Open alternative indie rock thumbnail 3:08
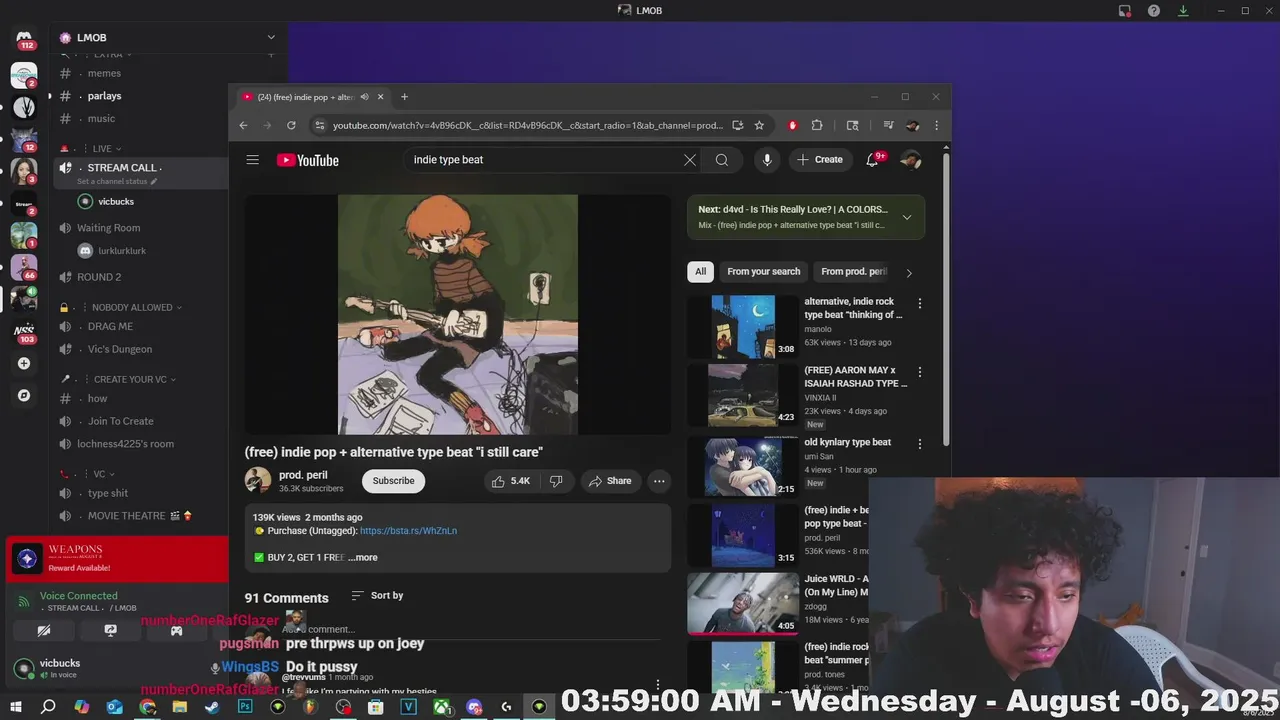Image resolution: width=1280 pixels, height=720 pixels. pos(743,326)
